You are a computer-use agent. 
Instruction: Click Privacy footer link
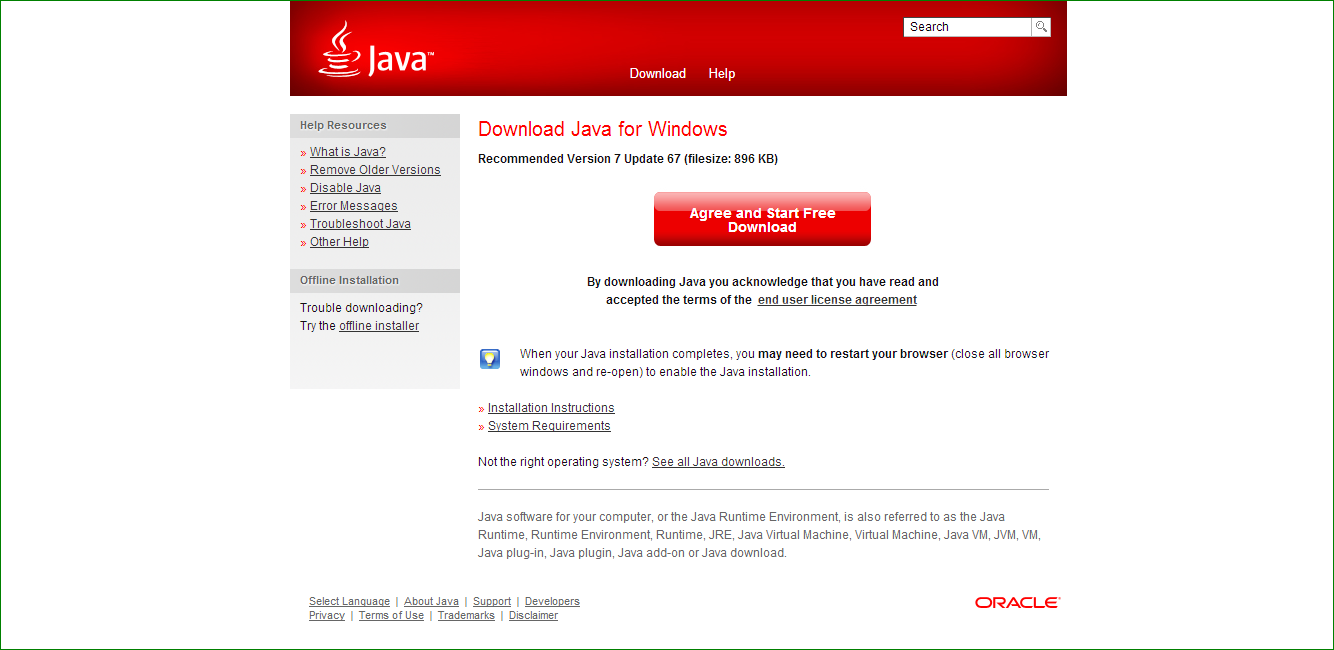tap(327, 616)
